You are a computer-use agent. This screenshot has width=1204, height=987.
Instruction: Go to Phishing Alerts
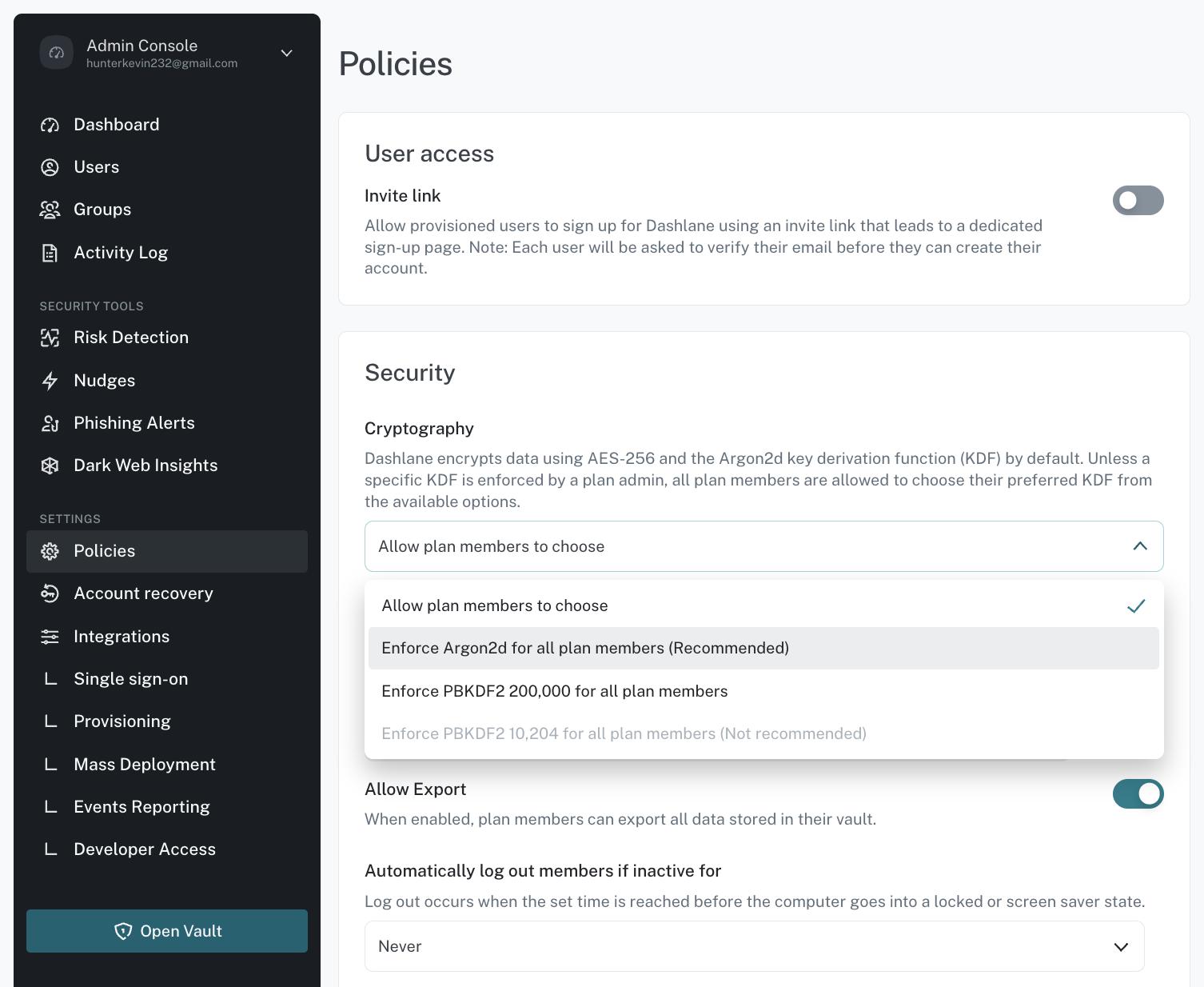coord(167,423)
